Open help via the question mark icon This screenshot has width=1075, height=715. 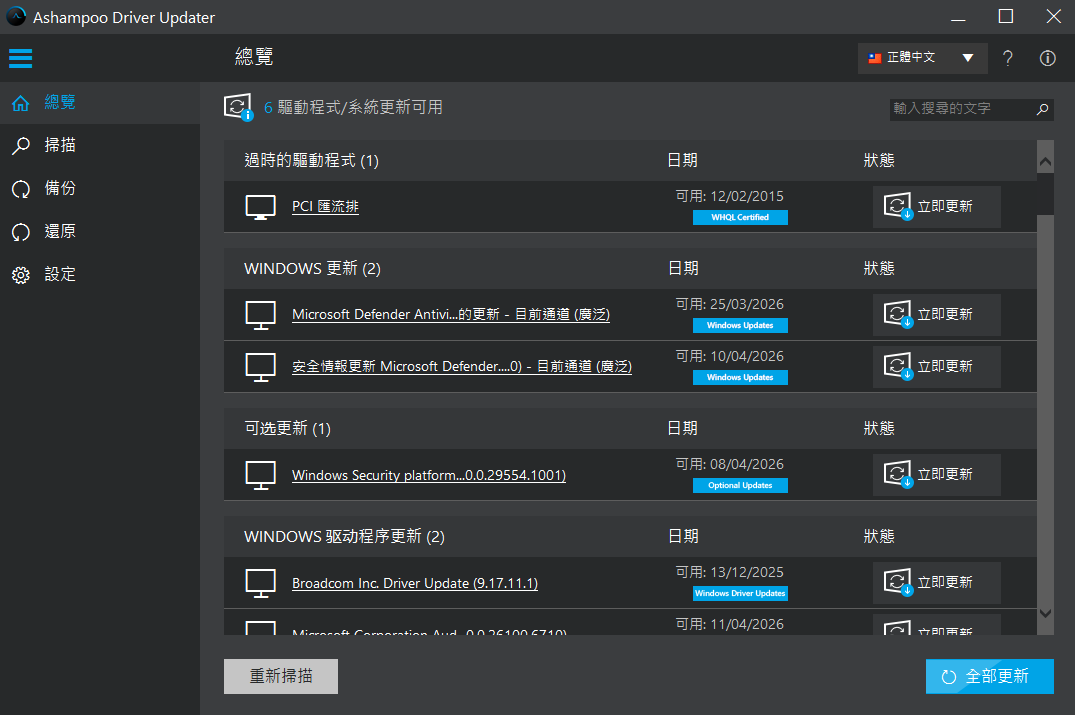tap(1007, 58)
